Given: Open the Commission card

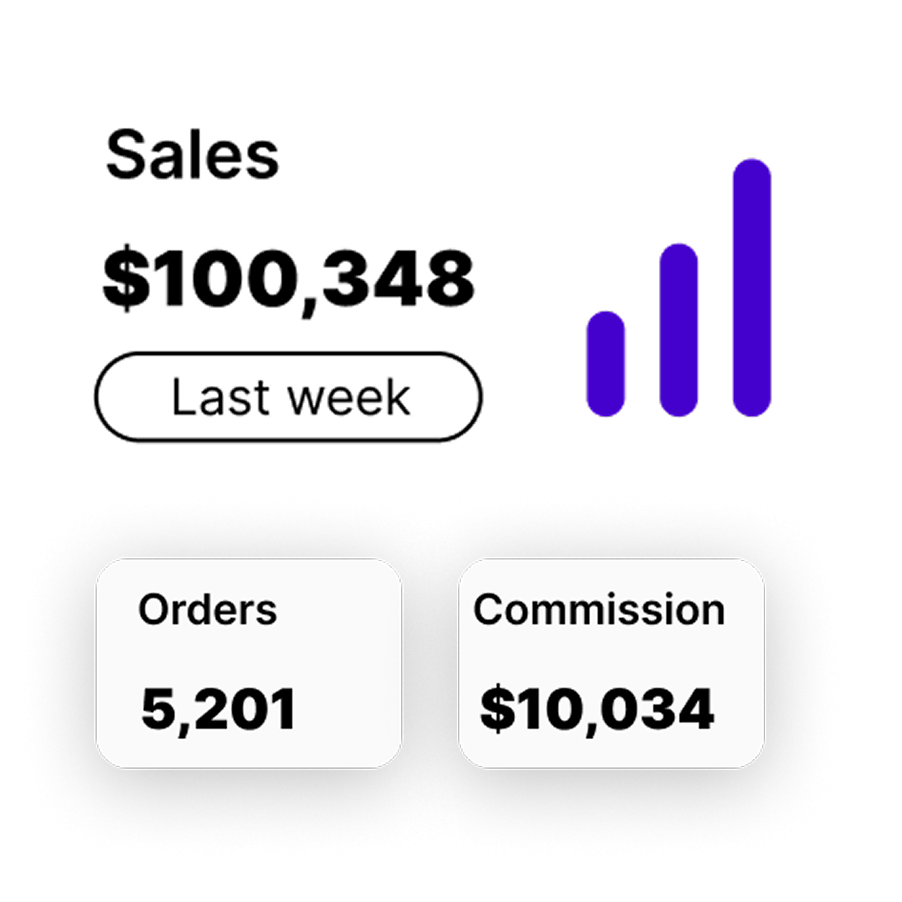Looking at the screenshot, I should pos(611,662).
